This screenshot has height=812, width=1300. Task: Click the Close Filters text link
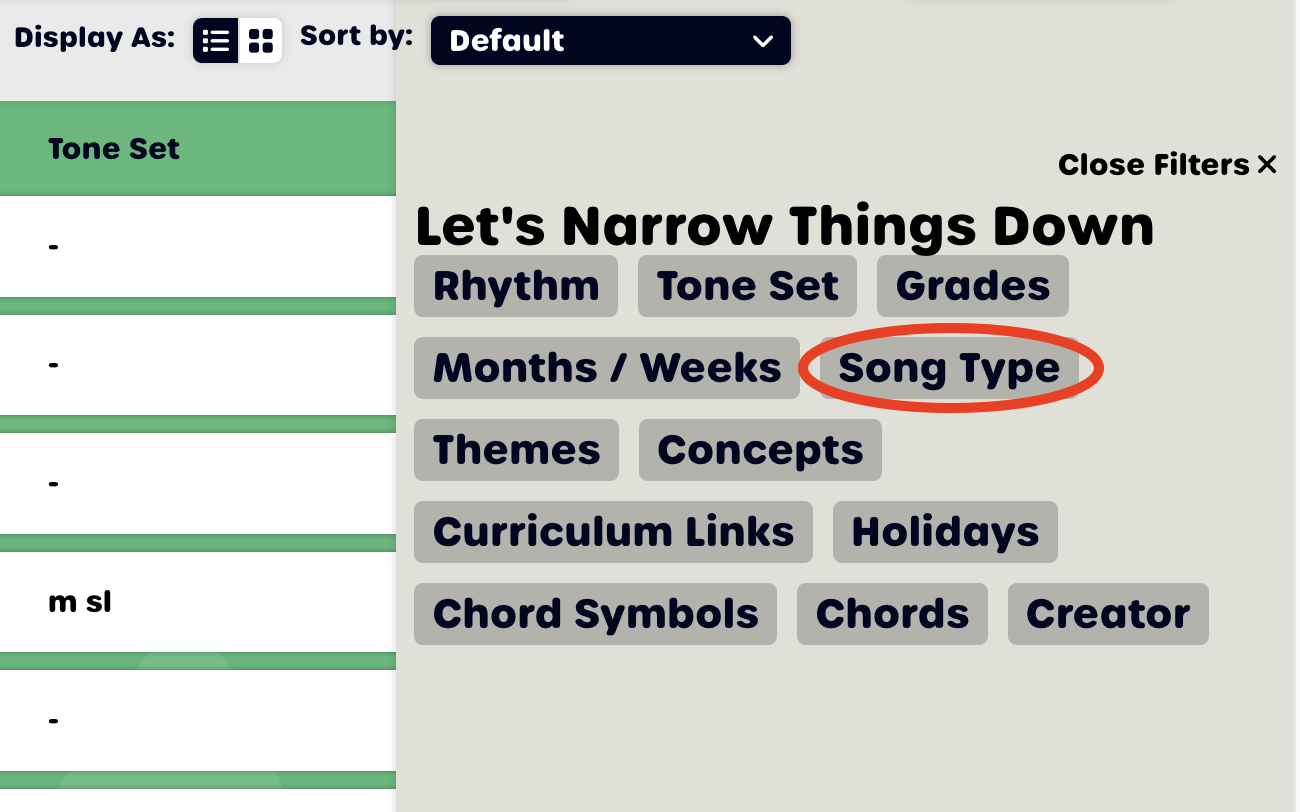1153,164
